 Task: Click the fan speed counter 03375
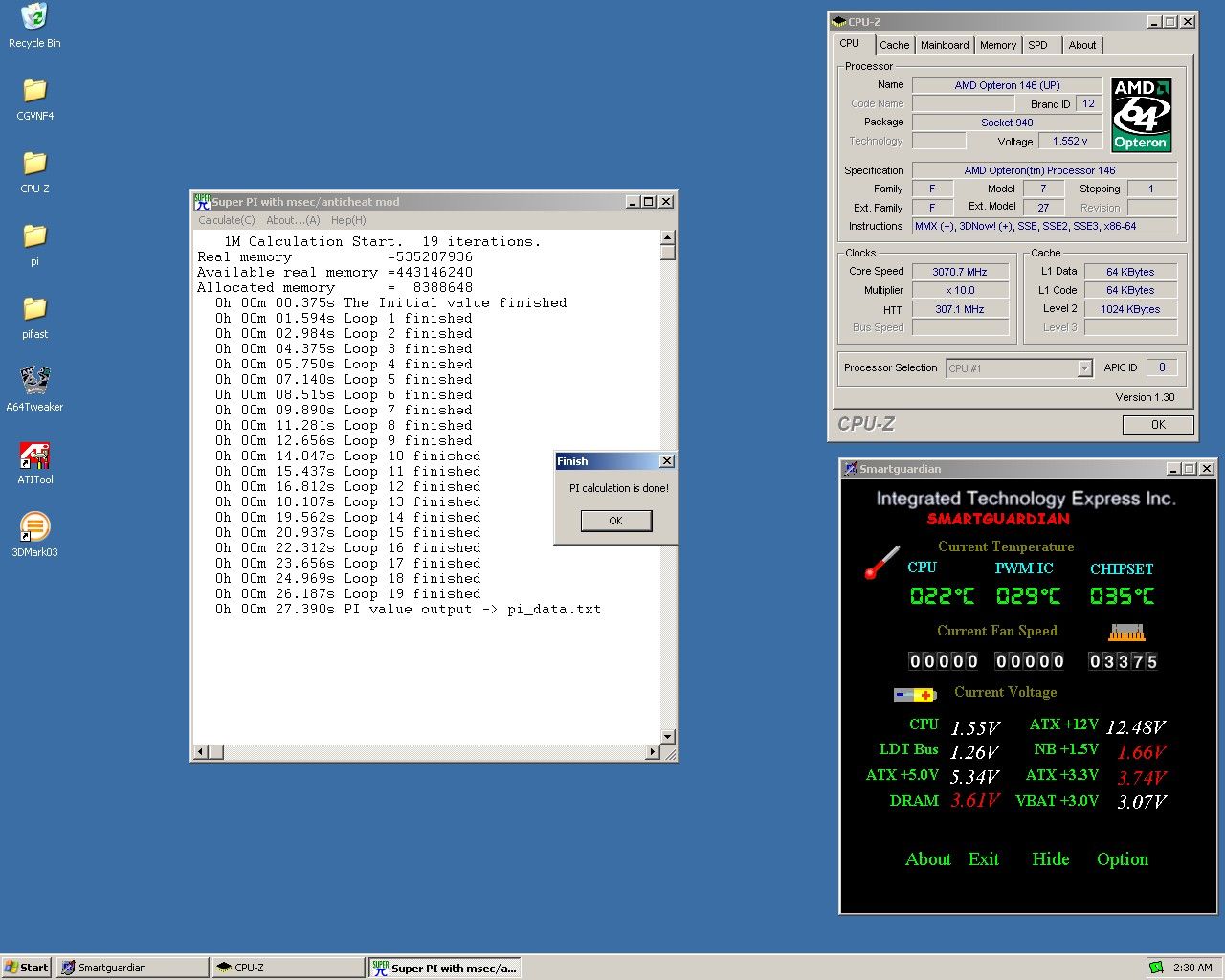(1124, 661)
